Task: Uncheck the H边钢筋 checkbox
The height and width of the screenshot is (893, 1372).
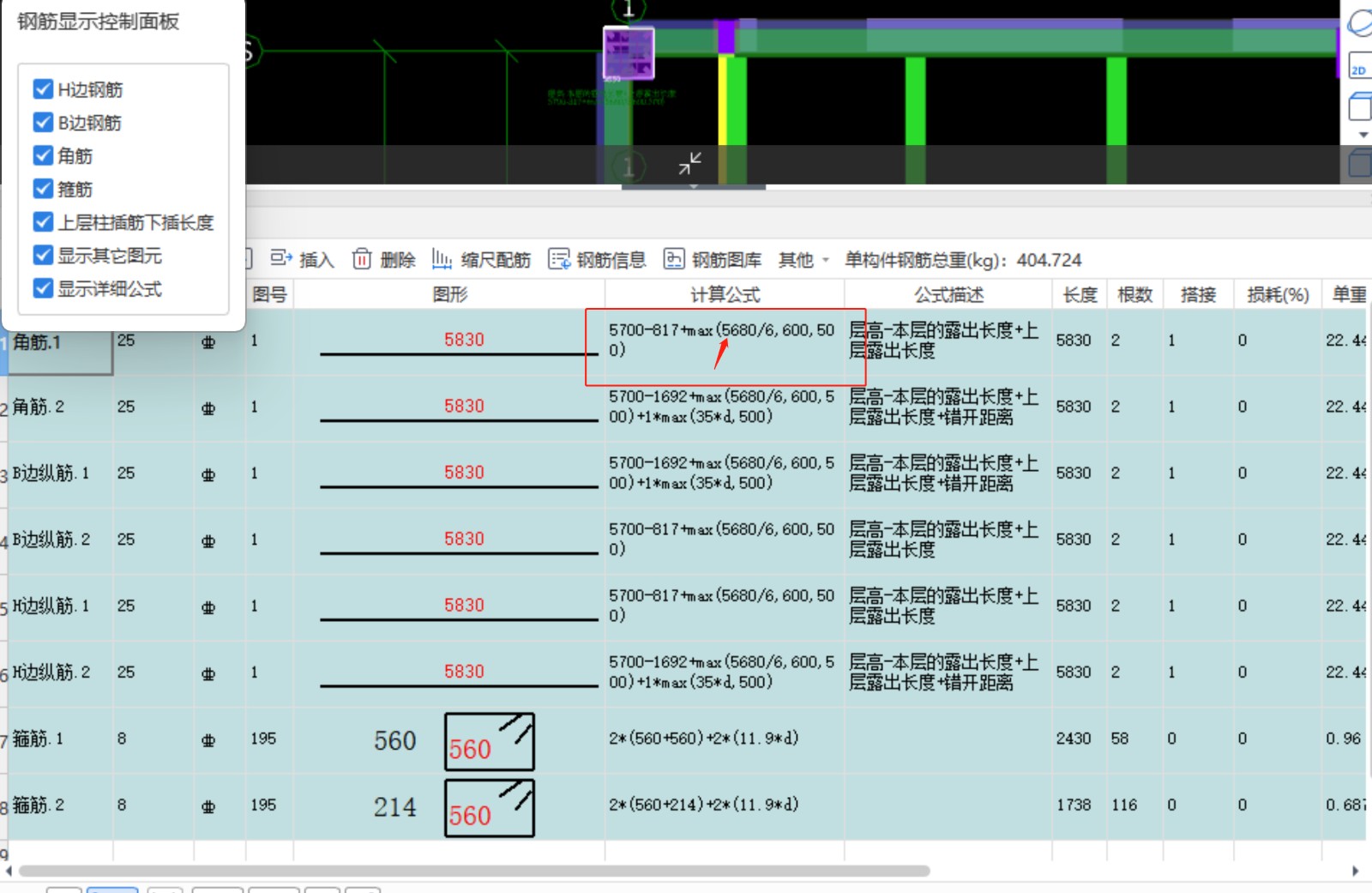Action: click(x=43, y=89)
